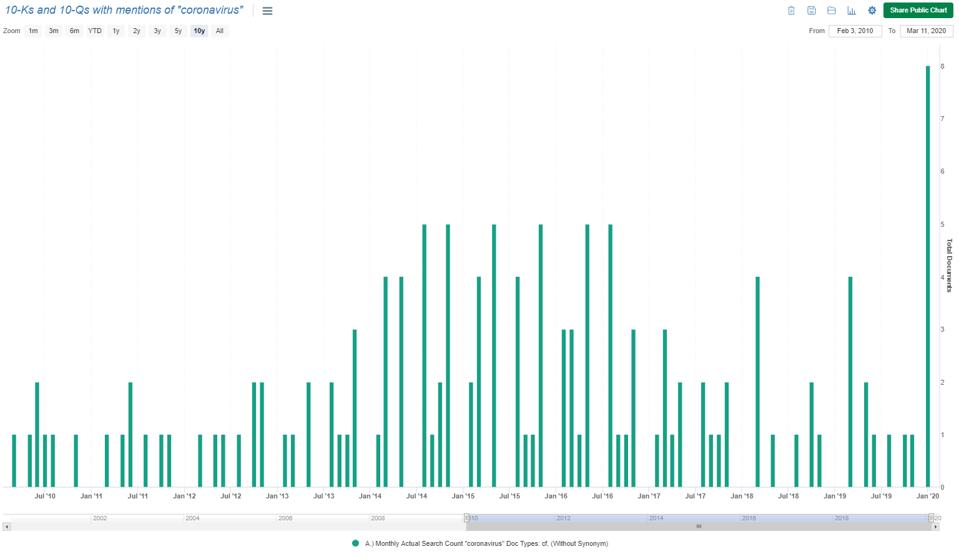Click the Share Public Chart button
Image resolution: width=959 pixels, height=559 pixels.
tap(917, 10)
